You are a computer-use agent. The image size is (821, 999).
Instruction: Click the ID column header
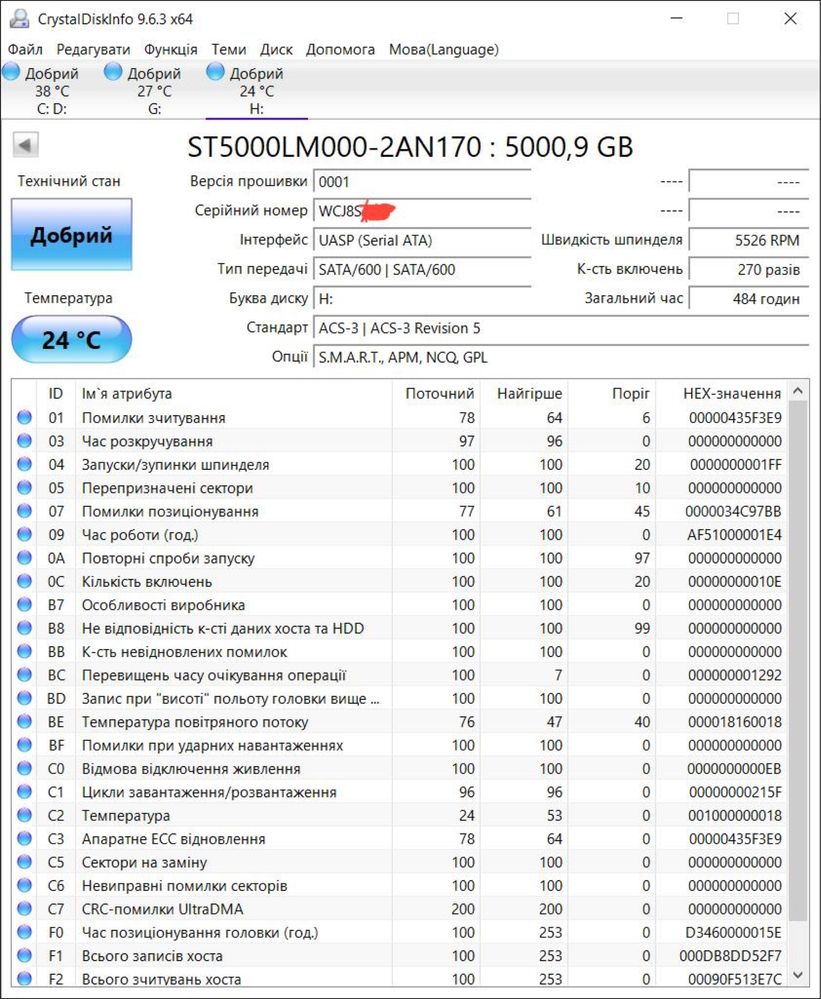(56, 394)
